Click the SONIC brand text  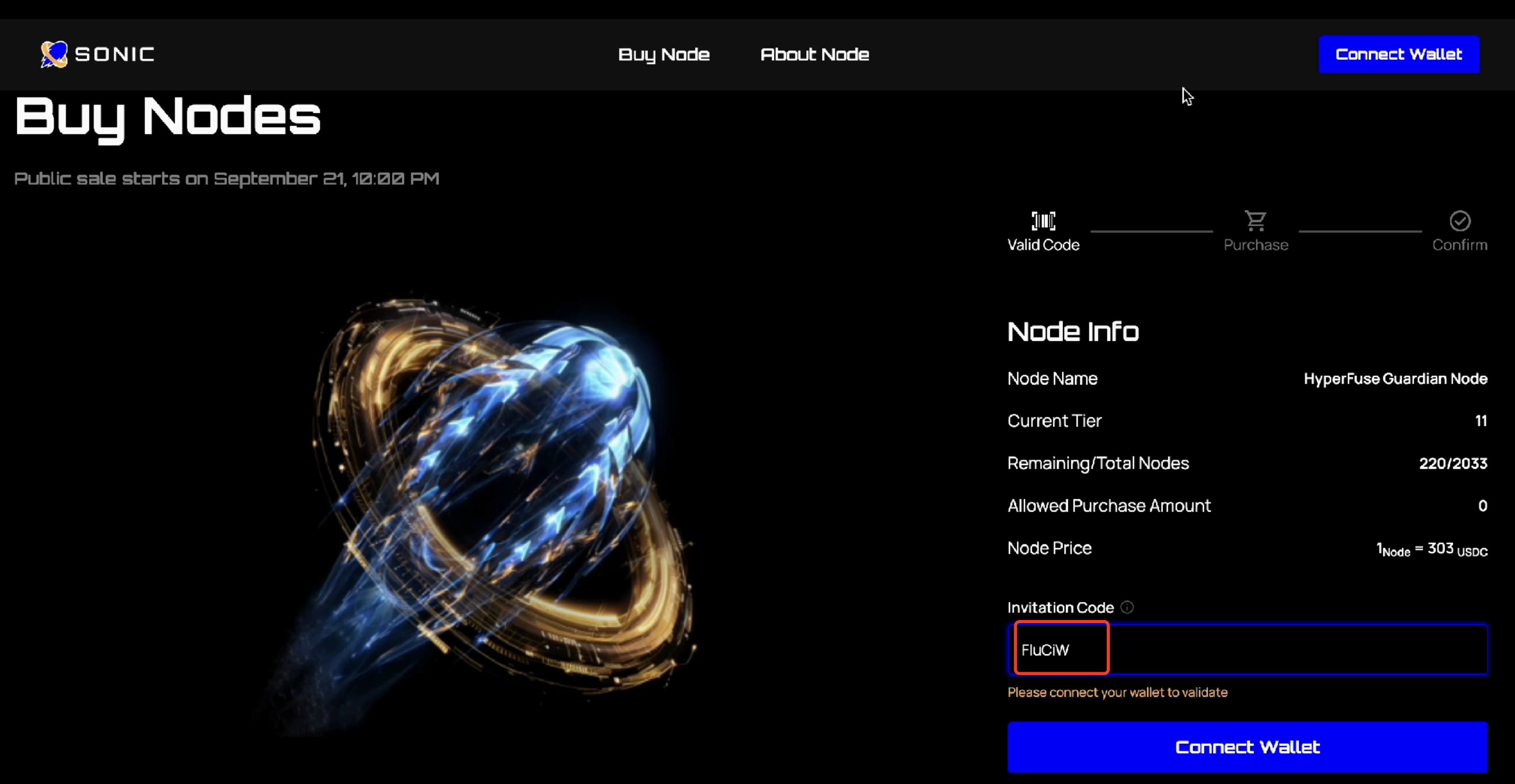(x=115, y=54)
